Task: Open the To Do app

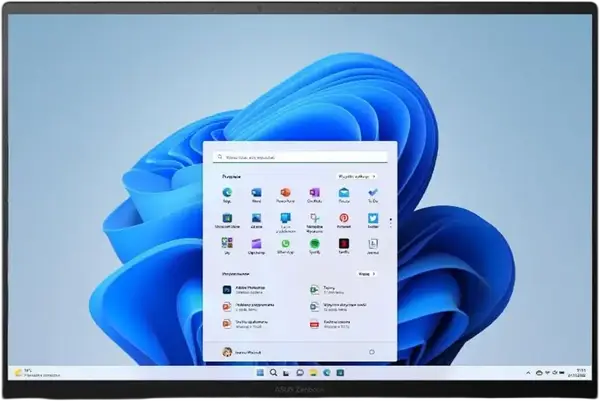Action: (x=372, y=193)
